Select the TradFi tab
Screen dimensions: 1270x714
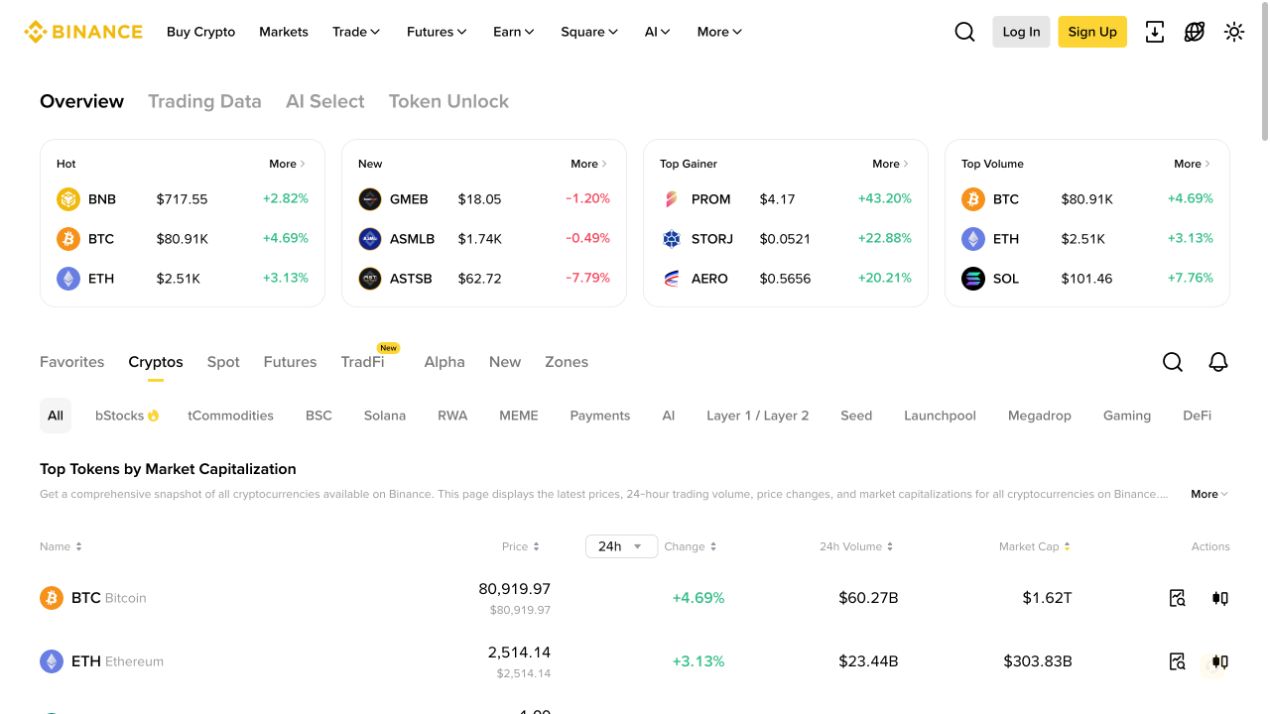tap(363, 362)
